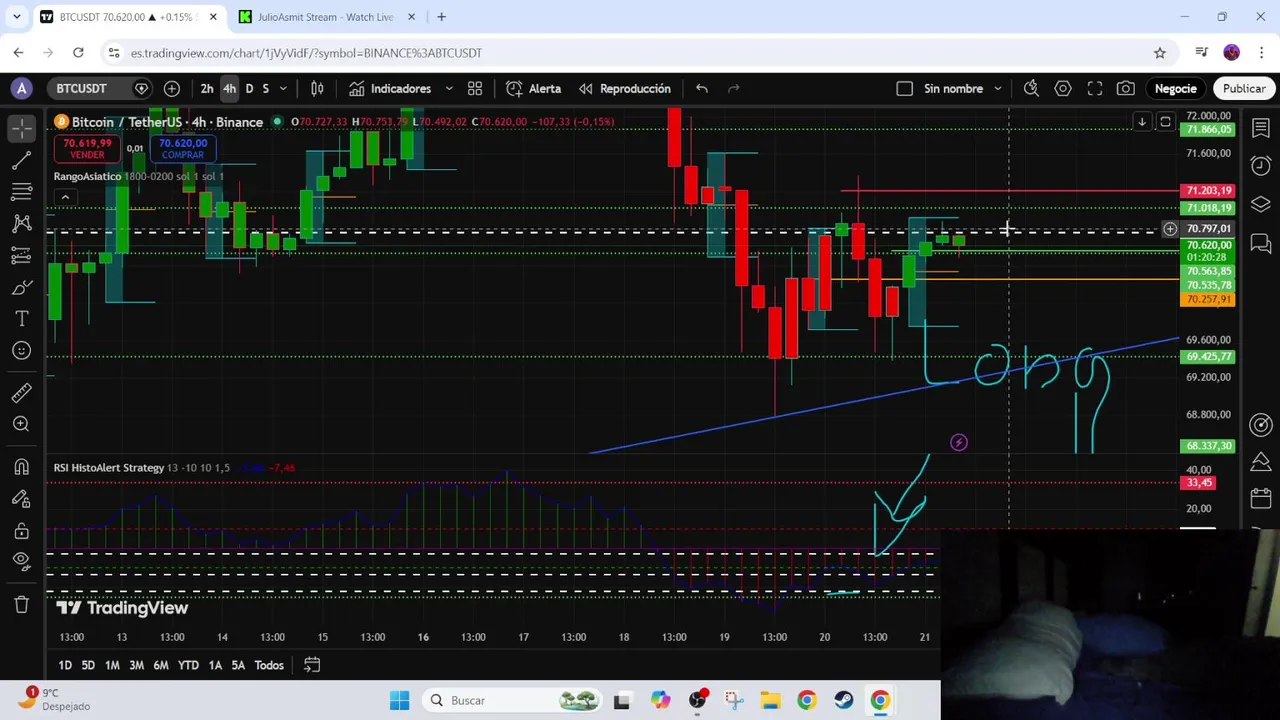
Task: Click the red VENDER price button
Action: coord(87,149)
